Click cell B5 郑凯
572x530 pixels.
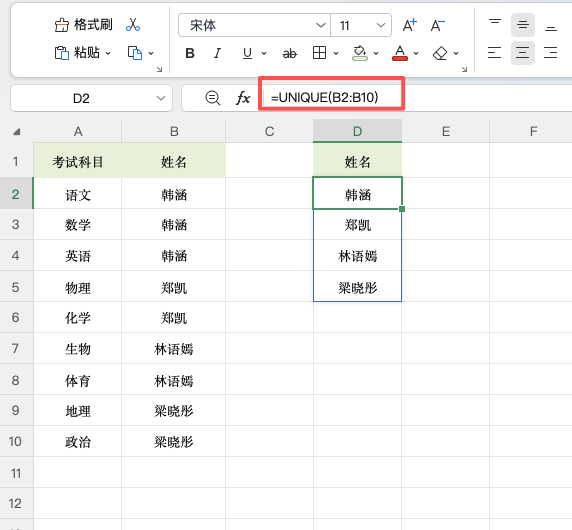pos(174,287)
